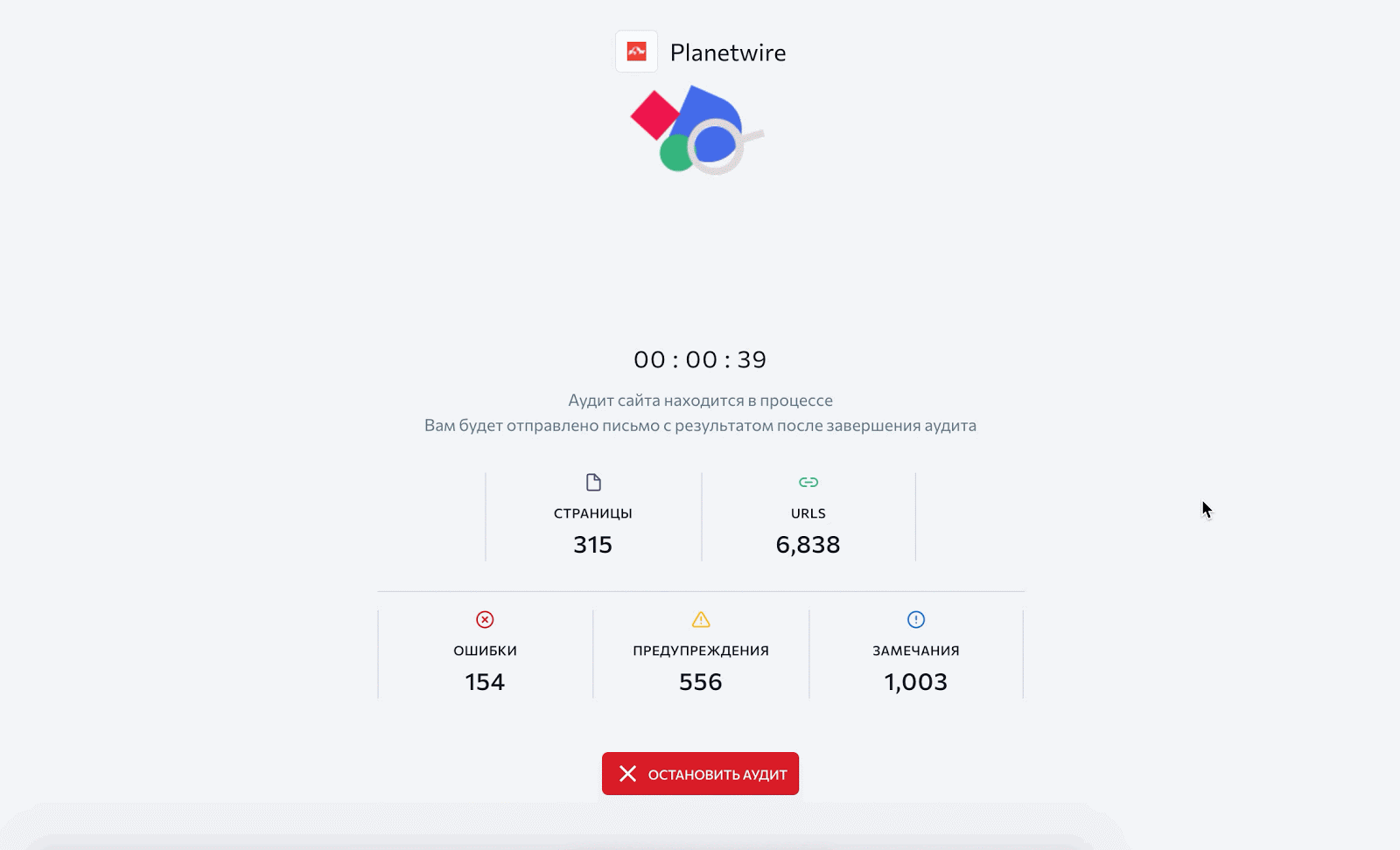This screenshot has height=850, width=1400.
Task: Click the red Planetwire logo icon
Action: click(x=636, y=52)
